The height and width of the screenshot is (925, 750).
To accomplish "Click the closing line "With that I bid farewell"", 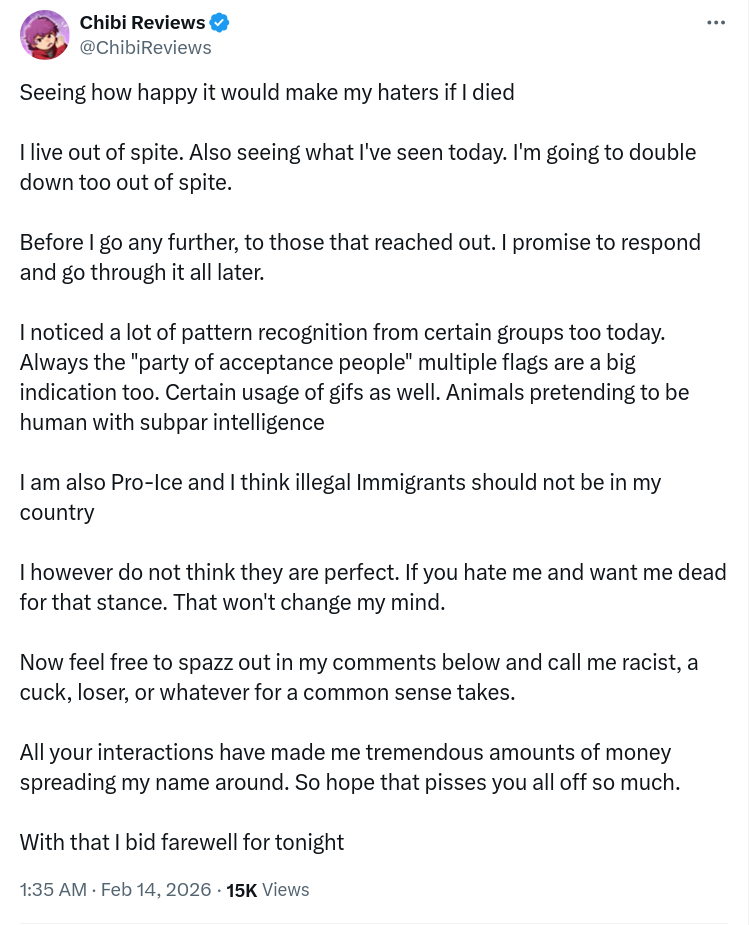I will tap(182, 841).
